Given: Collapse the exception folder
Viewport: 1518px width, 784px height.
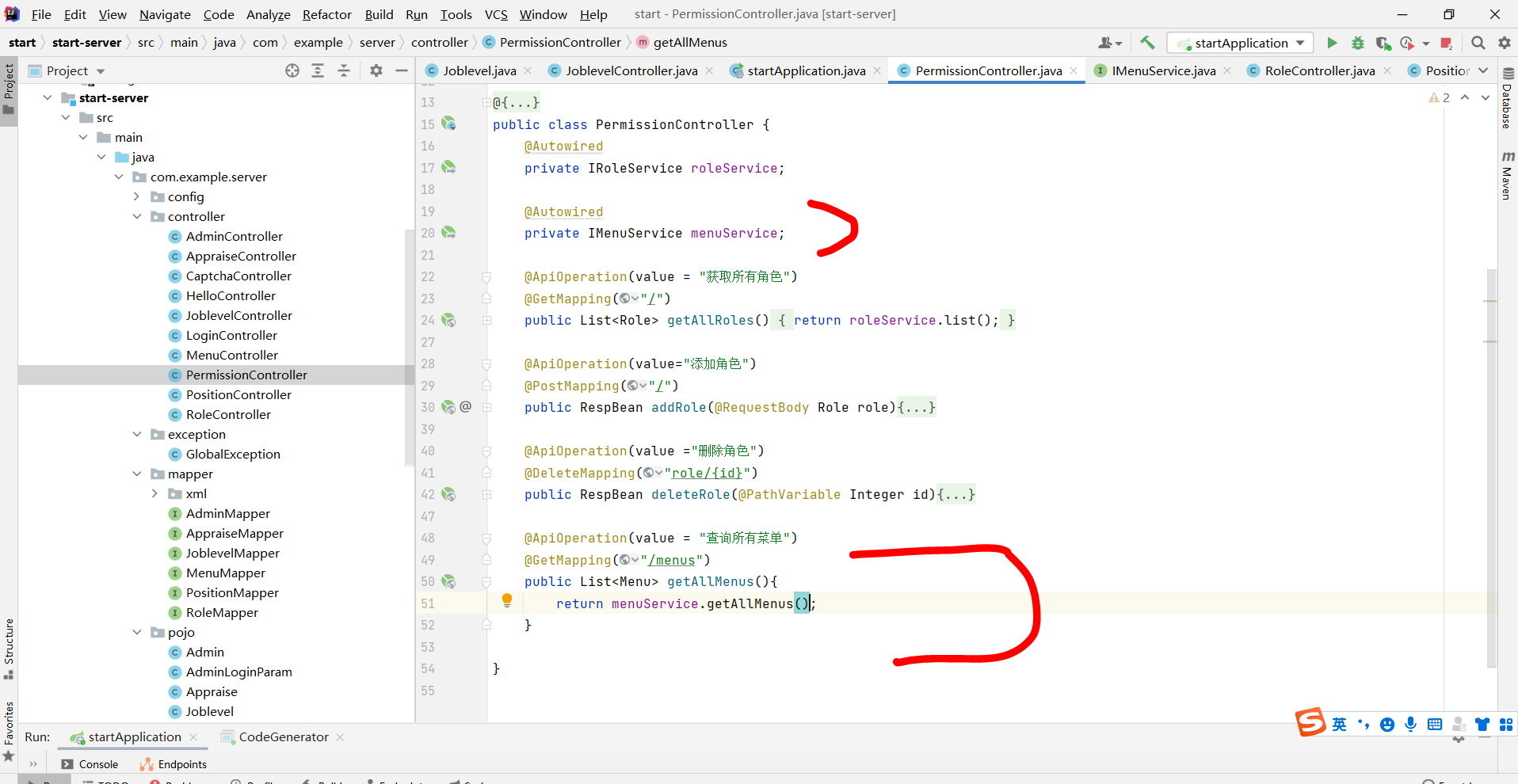Looking at the screenshot, I should pyautogui.click(x=137, y=434).
